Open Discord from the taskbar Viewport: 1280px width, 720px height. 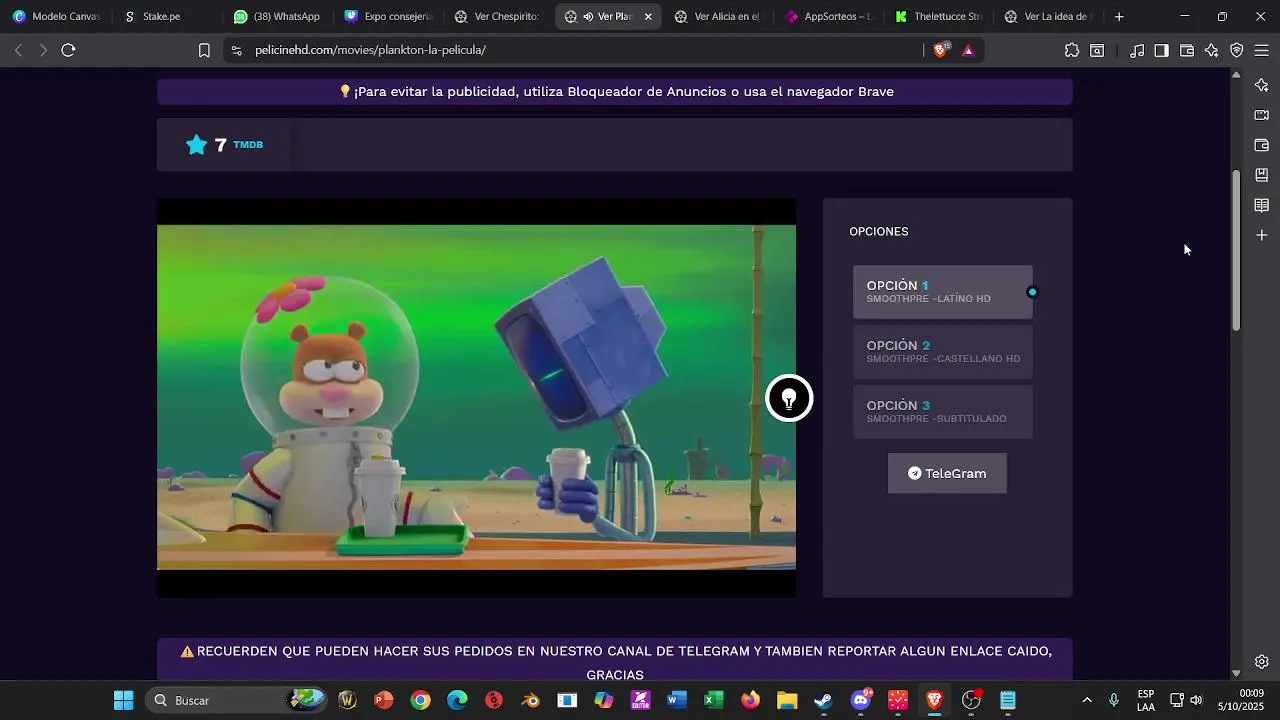click(860, 700)
